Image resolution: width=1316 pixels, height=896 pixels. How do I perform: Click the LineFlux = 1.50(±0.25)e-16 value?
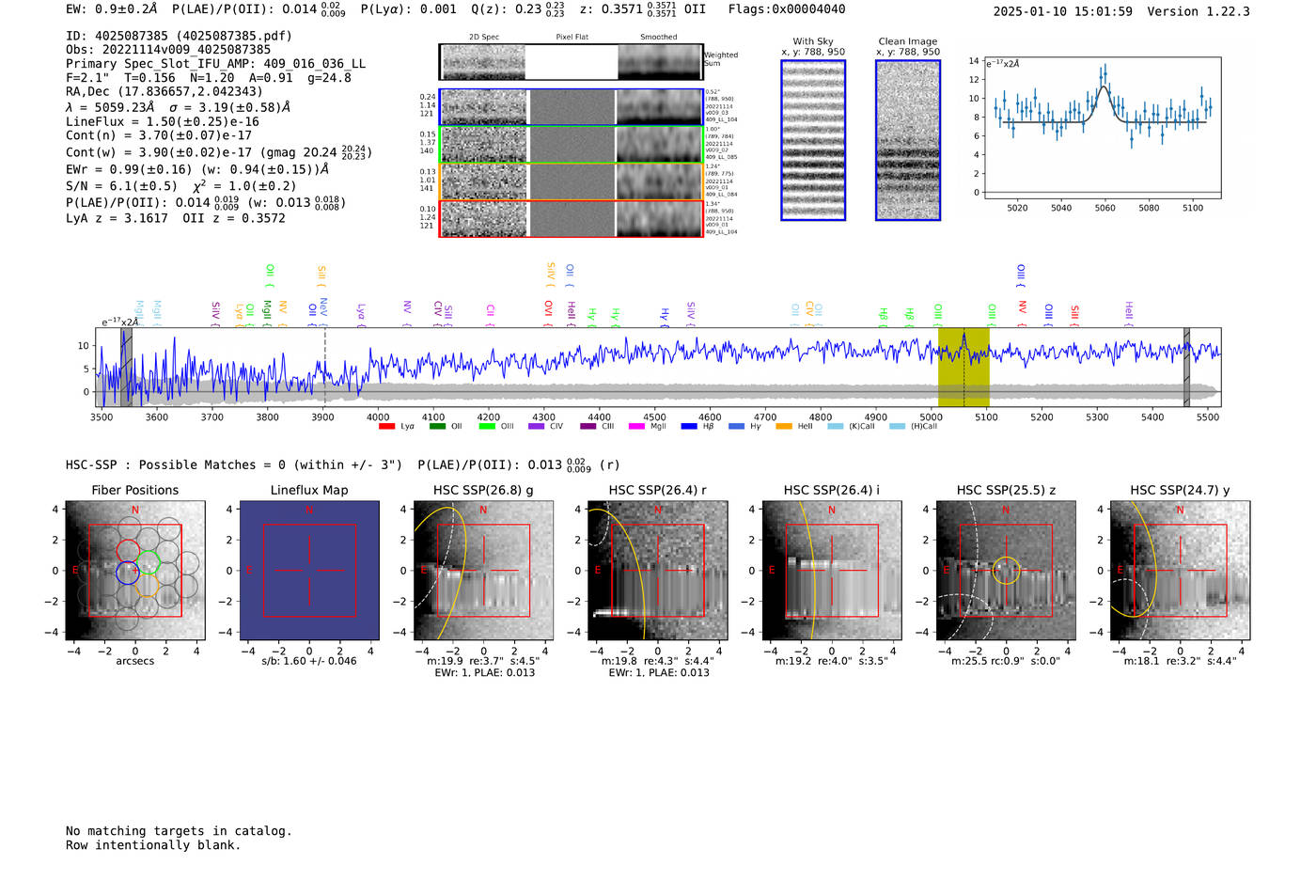coord(162,121)
